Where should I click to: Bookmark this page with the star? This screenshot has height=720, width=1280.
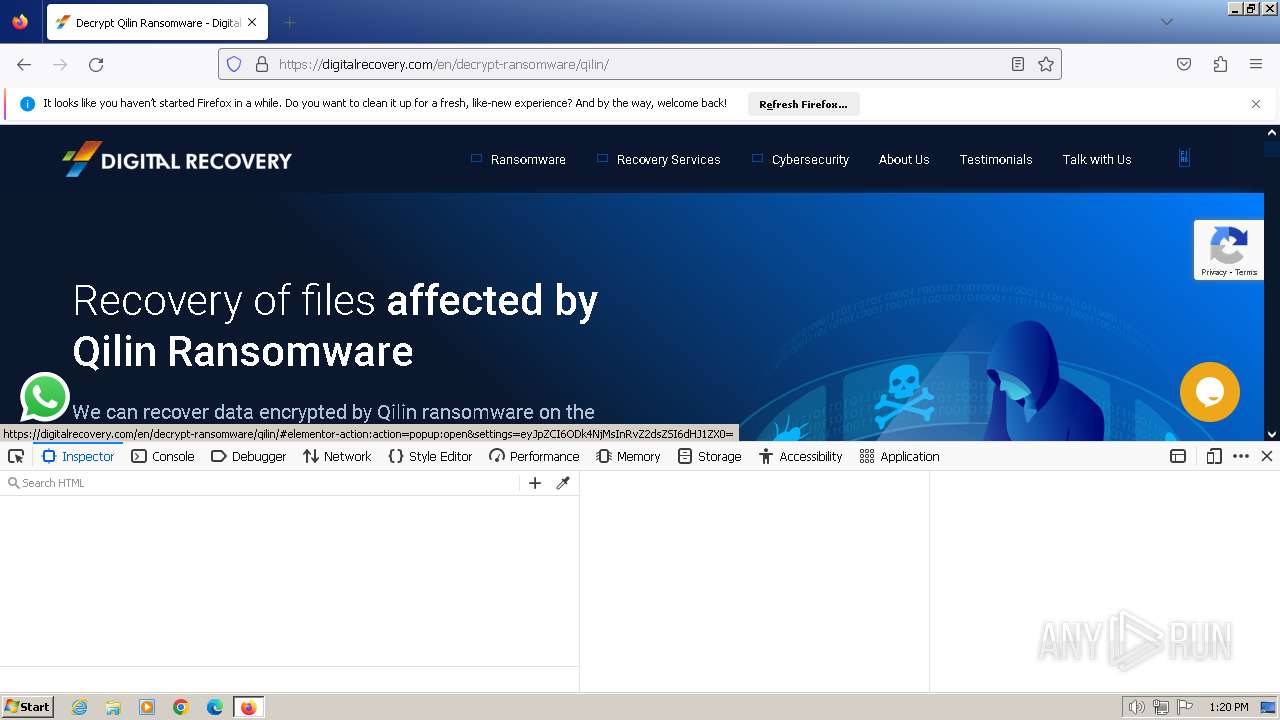(x=1046, y=64)
